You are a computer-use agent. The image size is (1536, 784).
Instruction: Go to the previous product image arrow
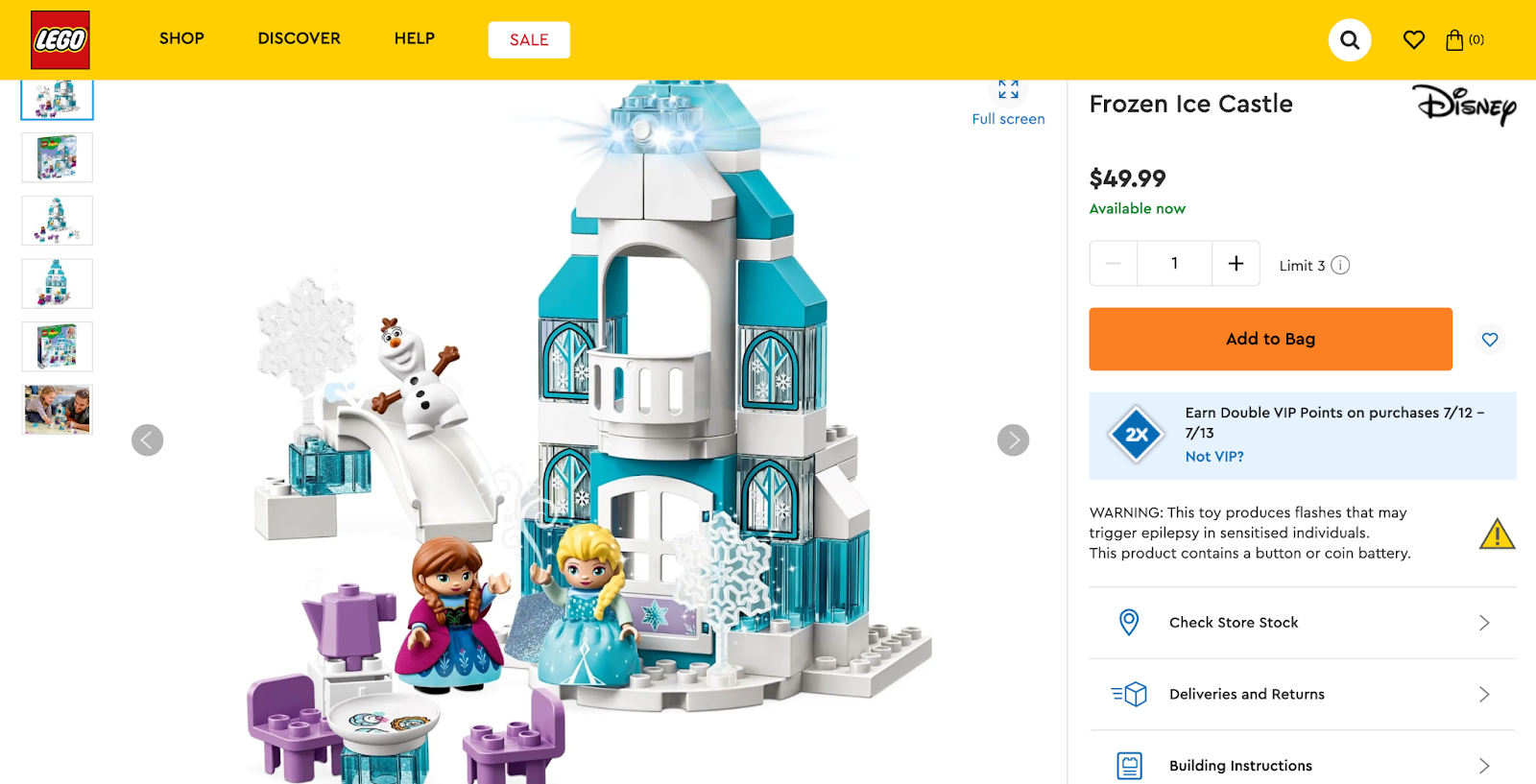click(x=148, y=440)
